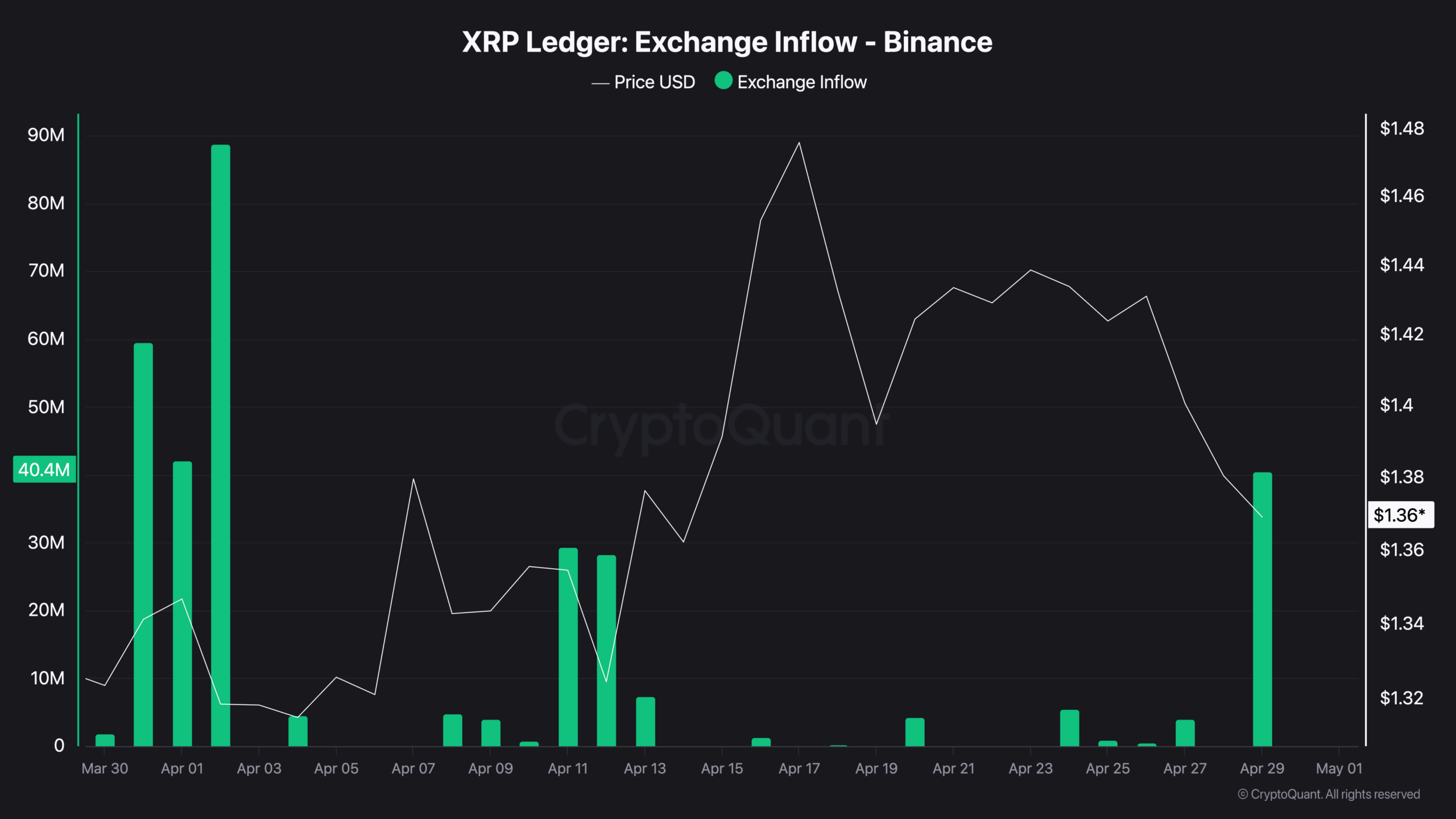Toggle the Price USD legend label
This screenshot has width=1456, height=819.
tap(654, 82)
